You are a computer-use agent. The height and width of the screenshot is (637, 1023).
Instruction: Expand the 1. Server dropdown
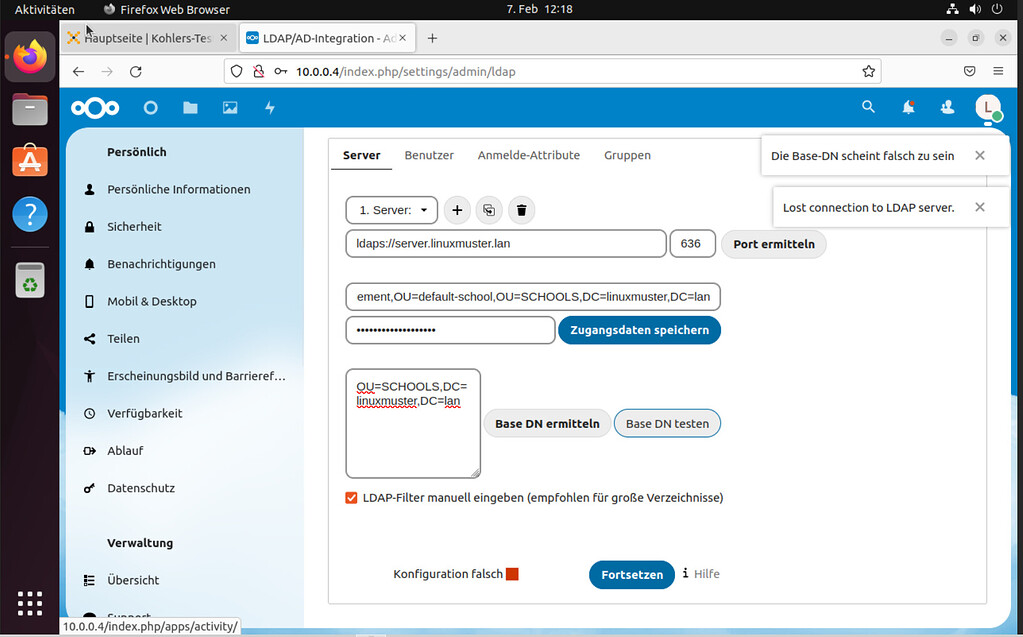pyautogui.click(x=392, y=210)
